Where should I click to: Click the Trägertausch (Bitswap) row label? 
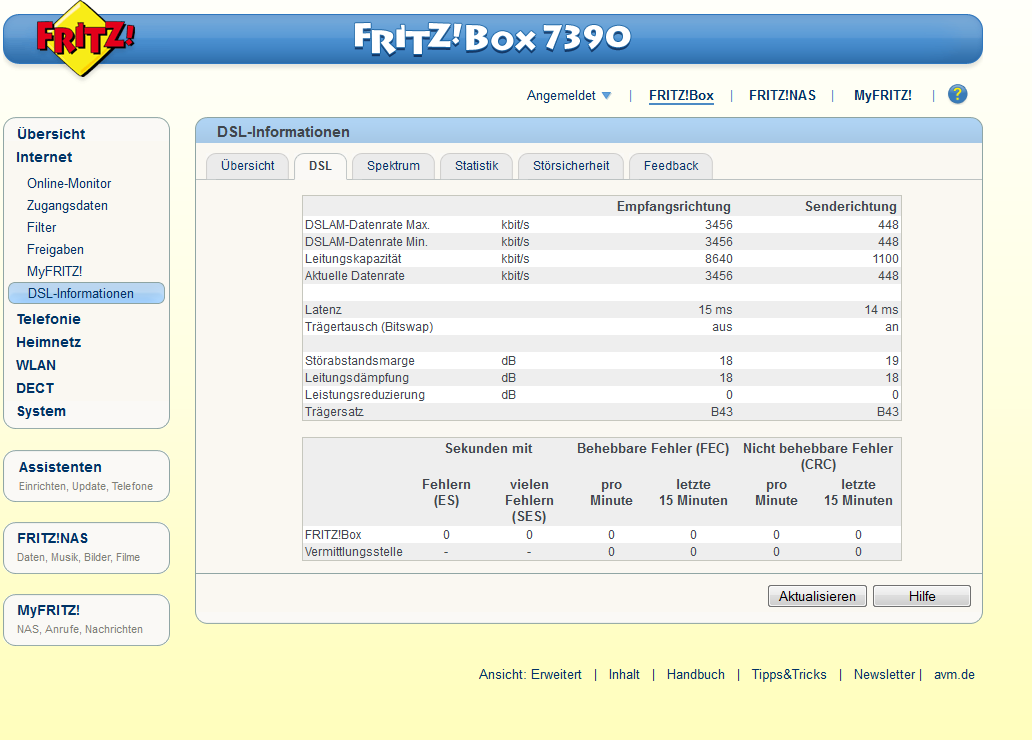tap(369, 327)
